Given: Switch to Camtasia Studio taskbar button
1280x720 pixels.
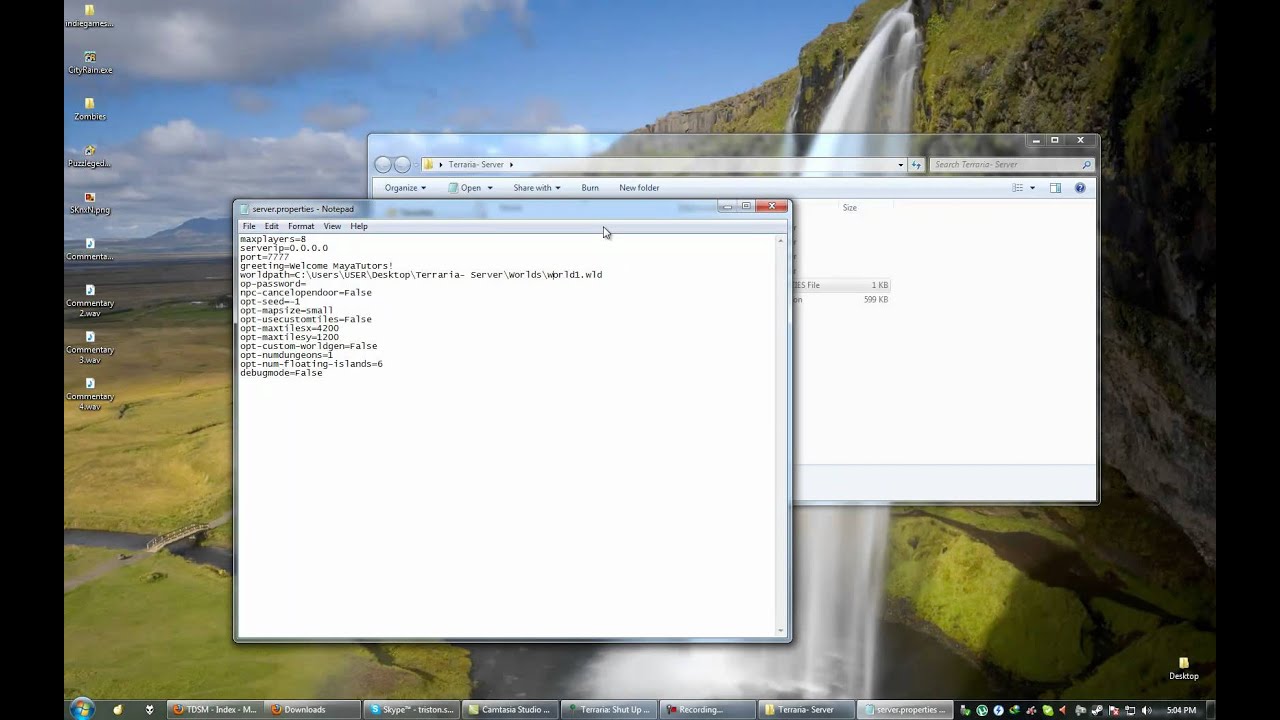Looking at the screenshot, I should point(509,710).
